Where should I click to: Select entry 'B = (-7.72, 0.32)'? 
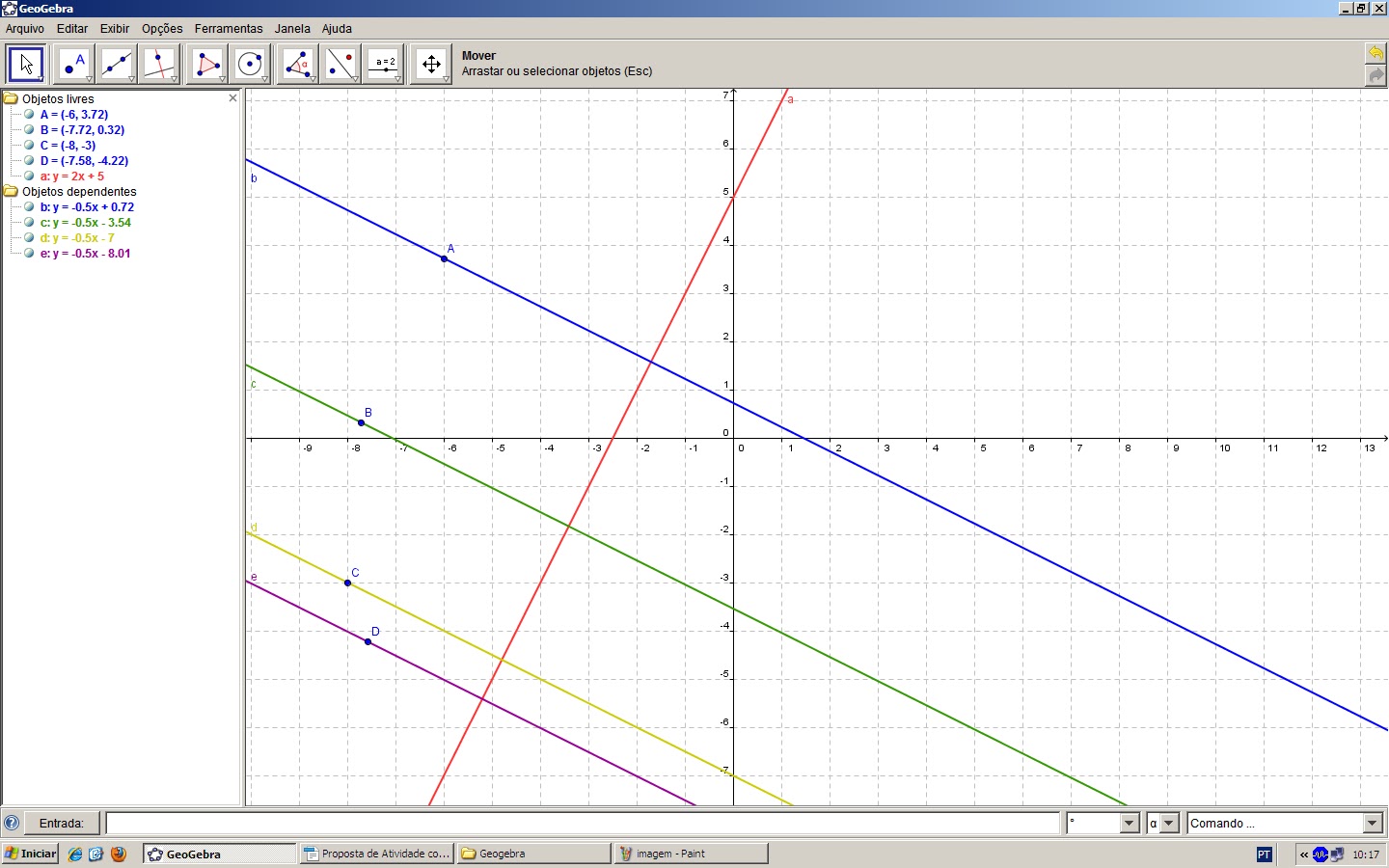tap(82, 130)
